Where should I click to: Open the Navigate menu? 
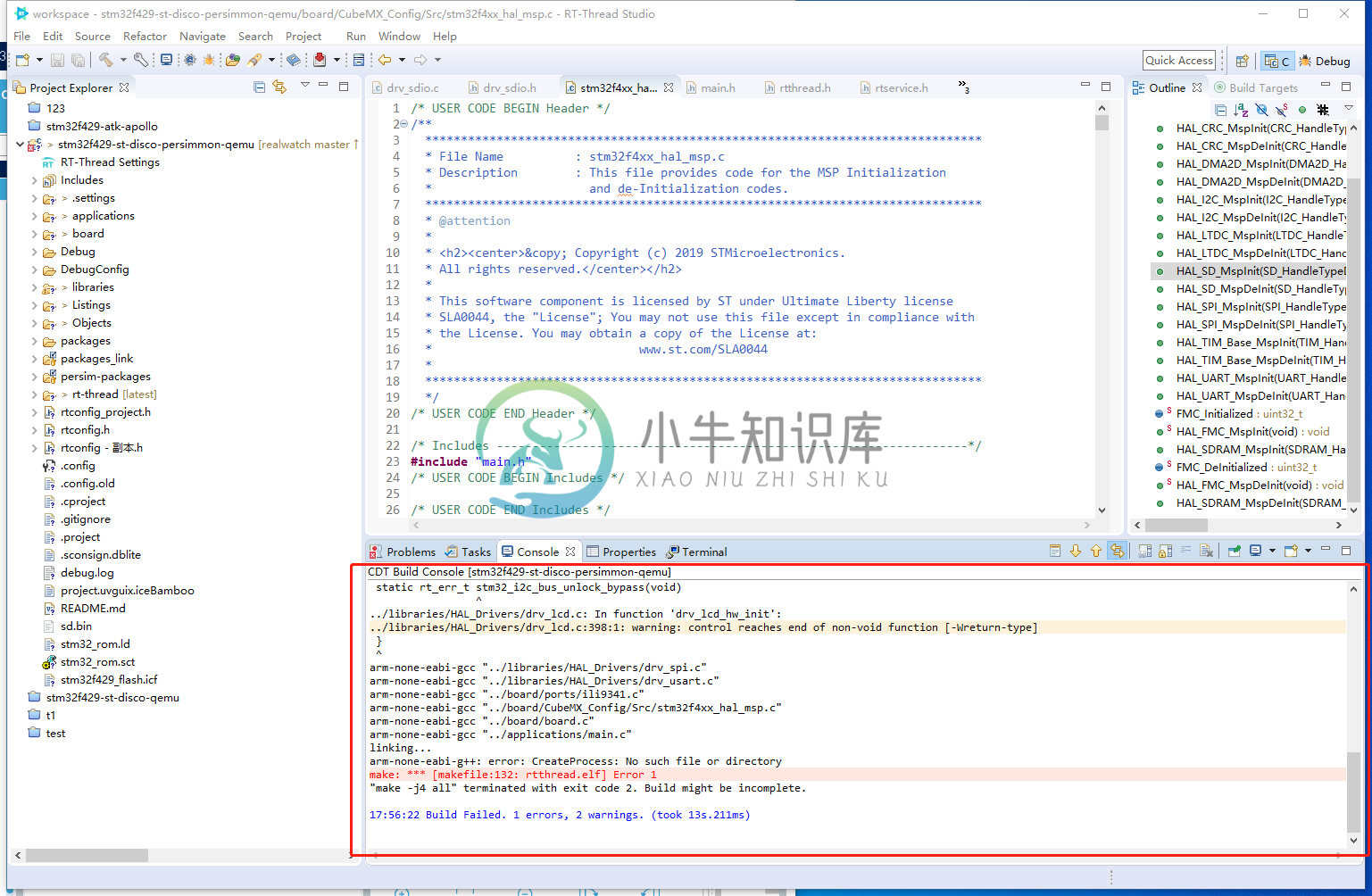pyautogui.click(x=203, y=36)
